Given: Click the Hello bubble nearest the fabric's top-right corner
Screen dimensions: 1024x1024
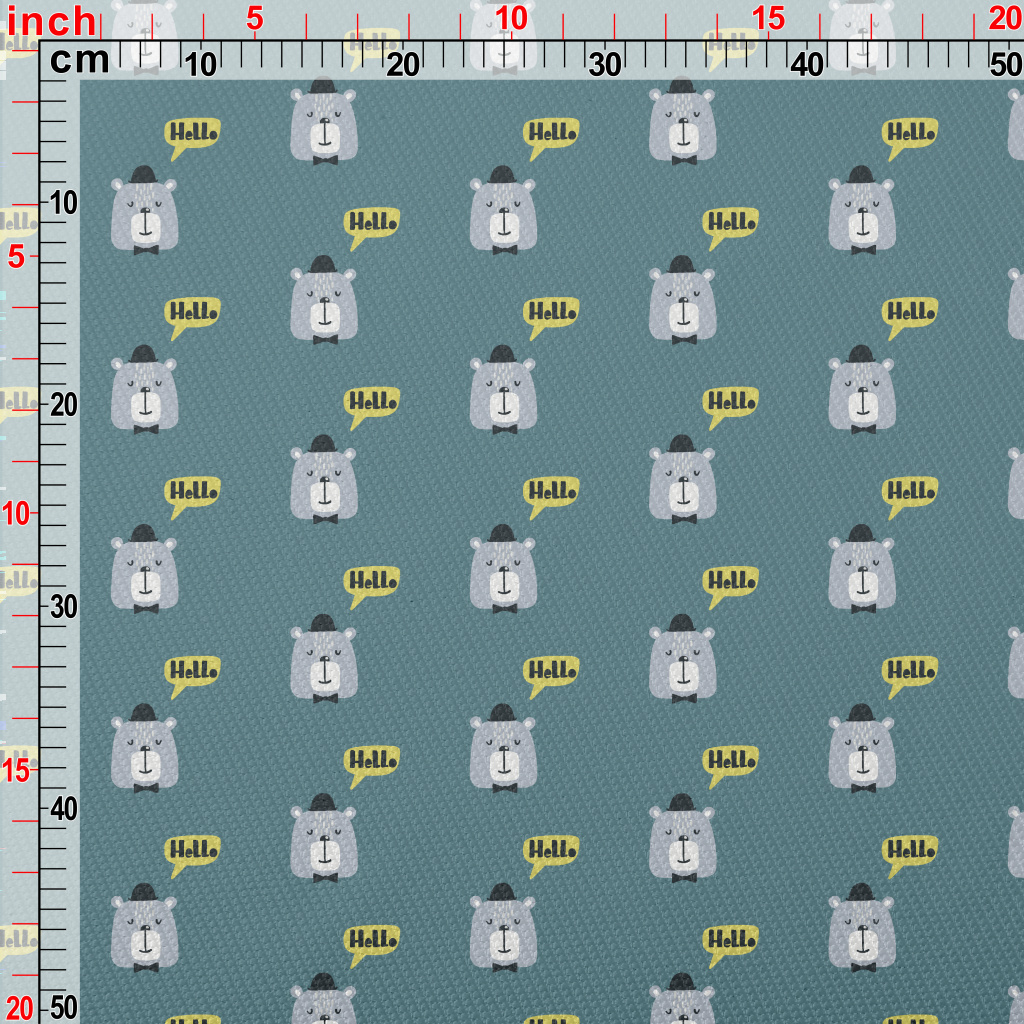Looking at the screenshot, I should pyautogui.click(x=909, y=134).
